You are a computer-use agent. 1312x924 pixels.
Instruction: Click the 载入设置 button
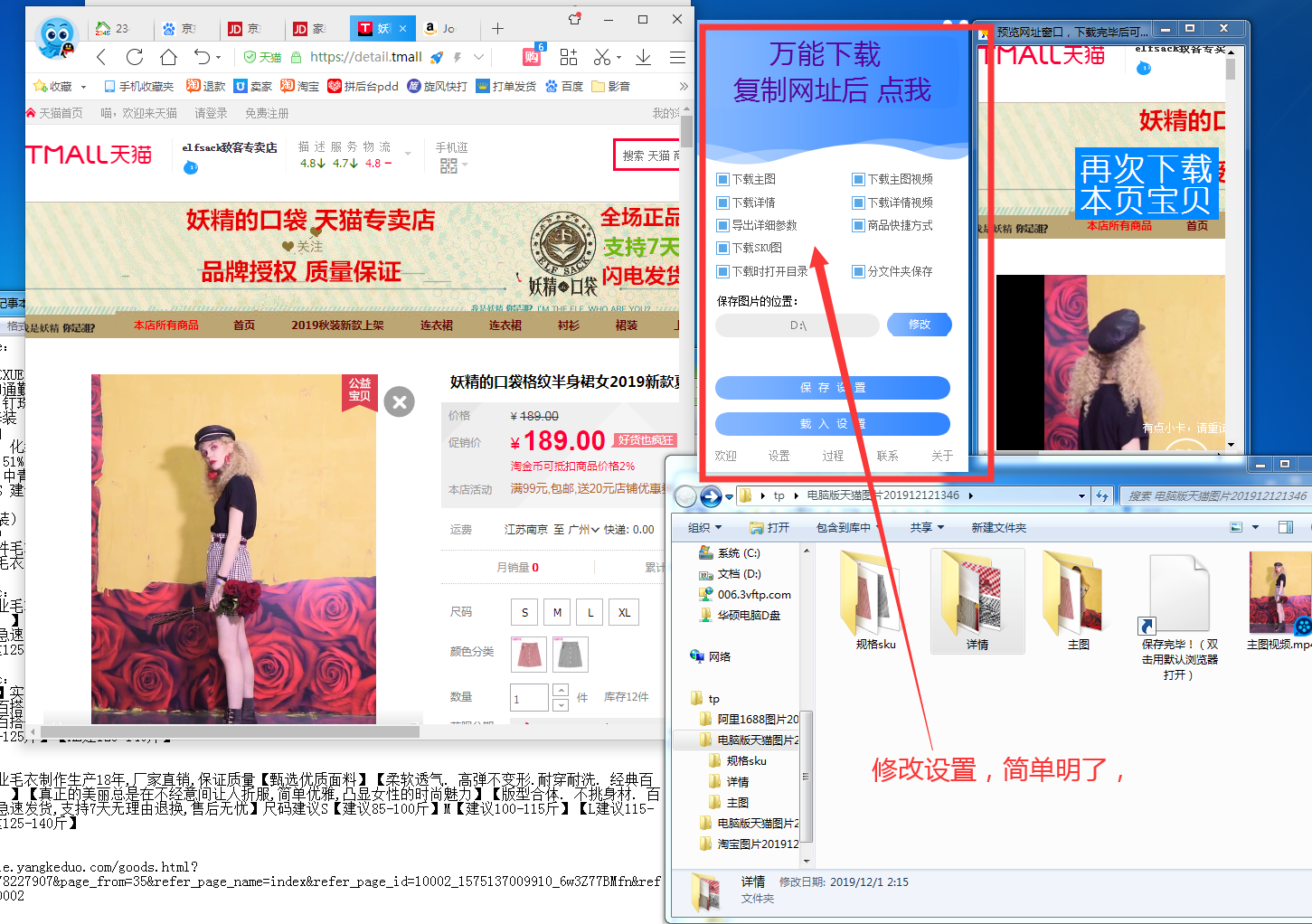pyautogui.click(x=833, y=423)
